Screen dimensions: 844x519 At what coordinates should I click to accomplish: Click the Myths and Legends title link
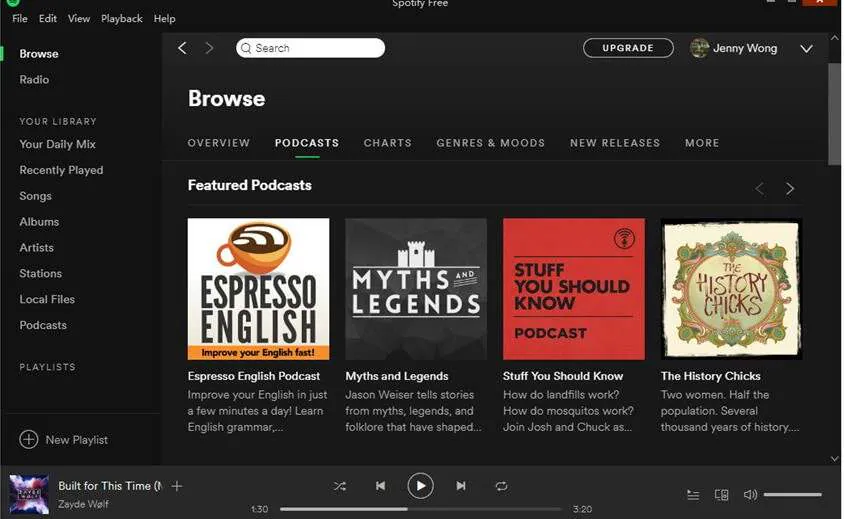click(397, 376)
